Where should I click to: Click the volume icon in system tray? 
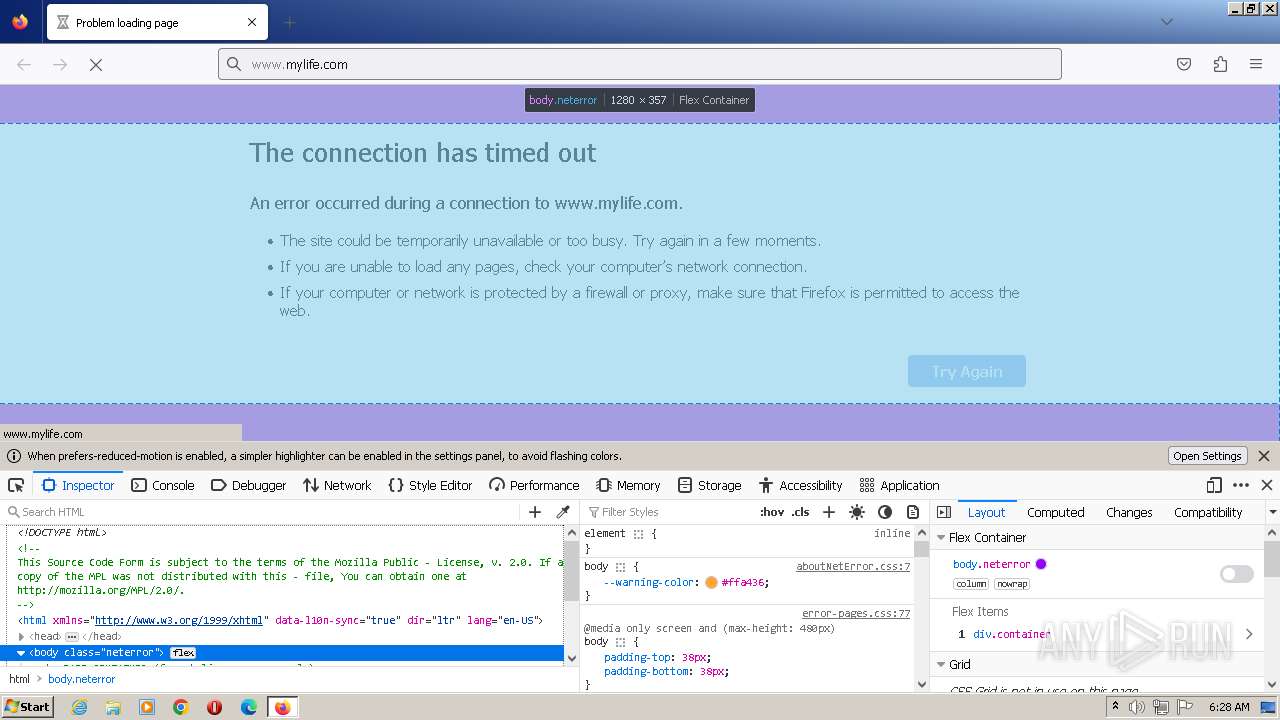click(1137, 707)
